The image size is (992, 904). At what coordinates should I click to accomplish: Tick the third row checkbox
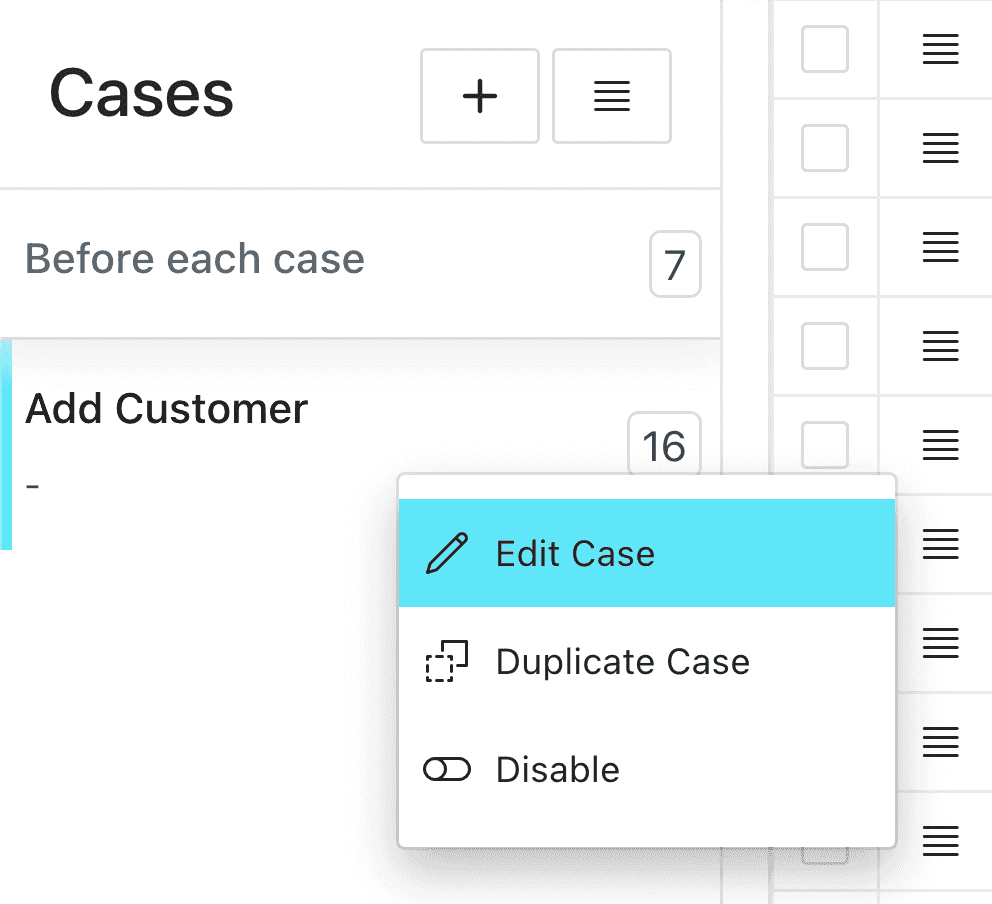[x=824, y=247]
